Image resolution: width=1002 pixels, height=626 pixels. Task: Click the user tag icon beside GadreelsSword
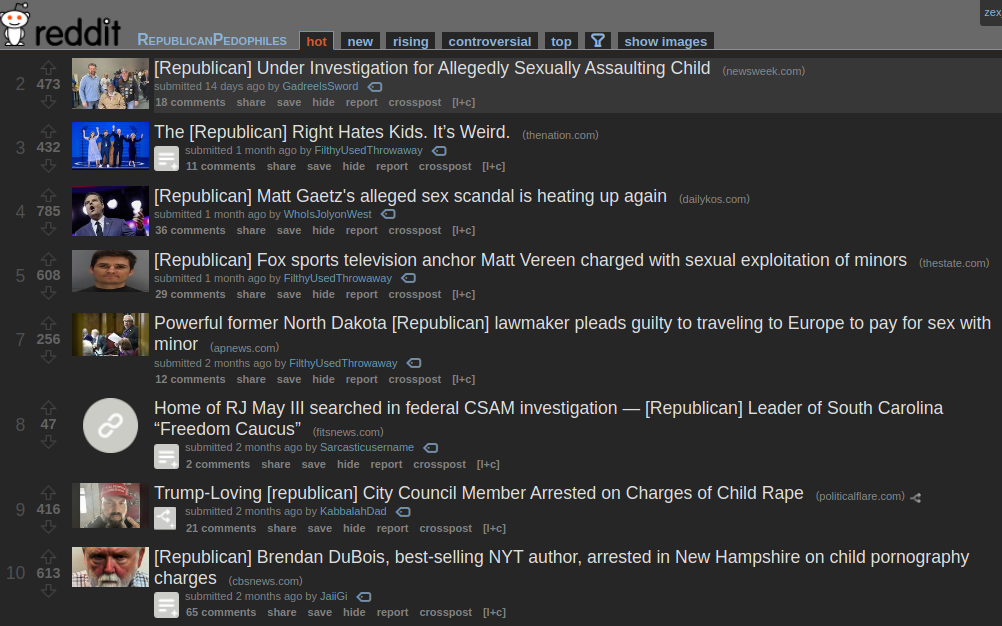pyautogui.click(x=375, y=87)
